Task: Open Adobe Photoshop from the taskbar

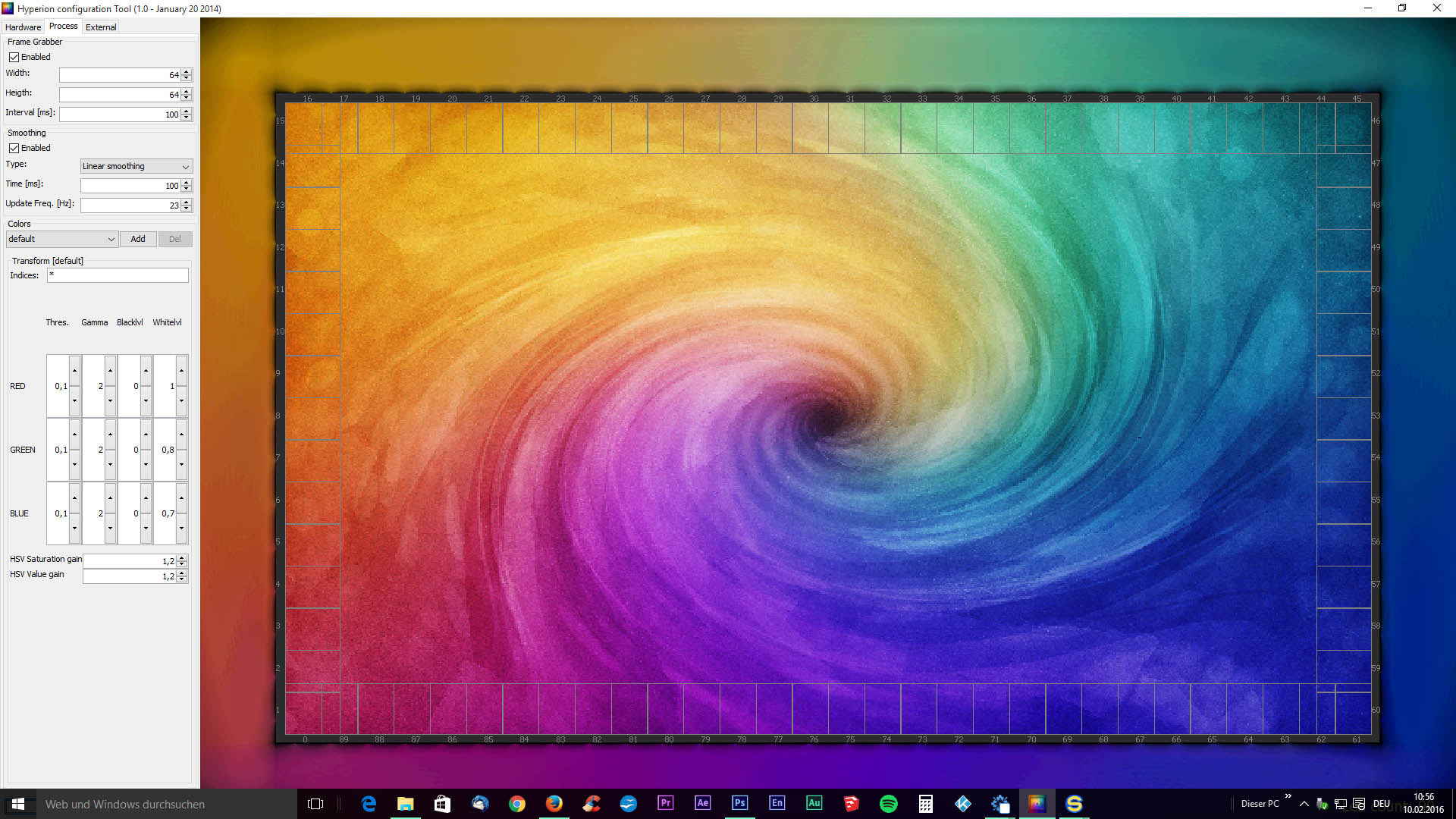Action: 739,803
